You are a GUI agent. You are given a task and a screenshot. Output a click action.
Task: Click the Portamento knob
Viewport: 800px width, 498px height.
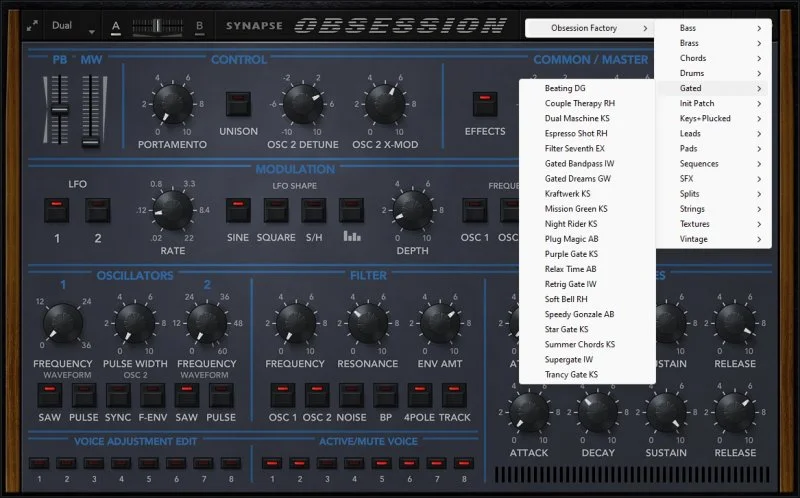(172, 105)
